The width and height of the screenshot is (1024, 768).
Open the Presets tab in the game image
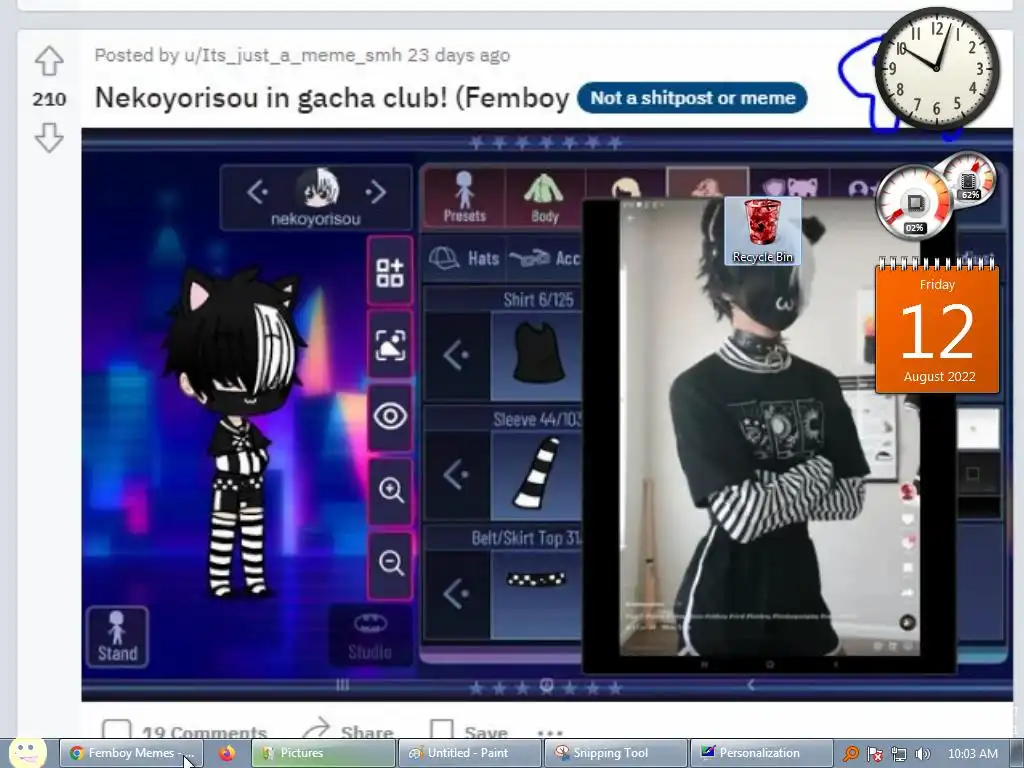click(x=464, y=197)
